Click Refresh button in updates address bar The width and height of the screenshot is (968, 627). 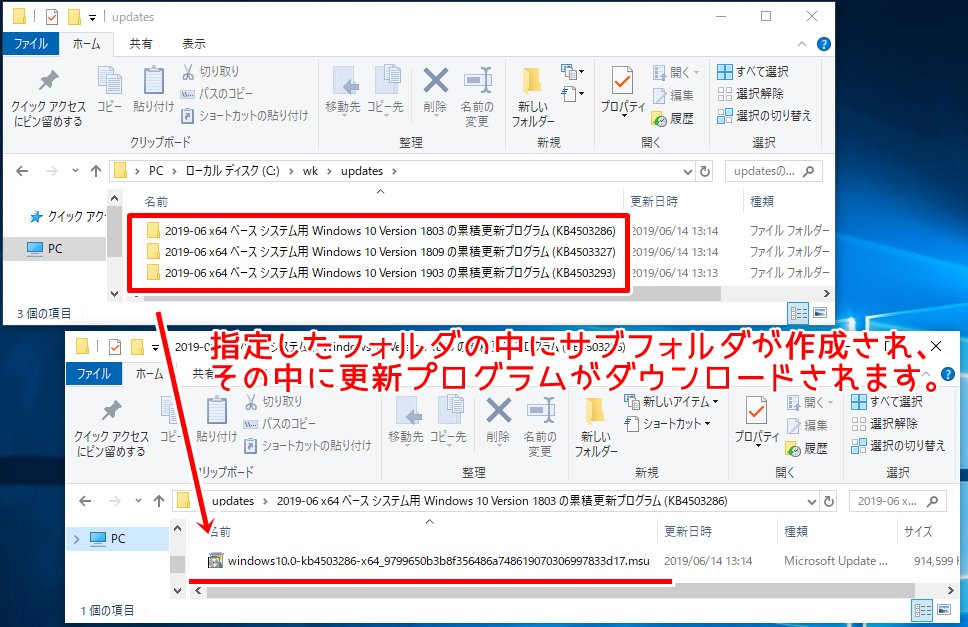(x=705, y=172)
